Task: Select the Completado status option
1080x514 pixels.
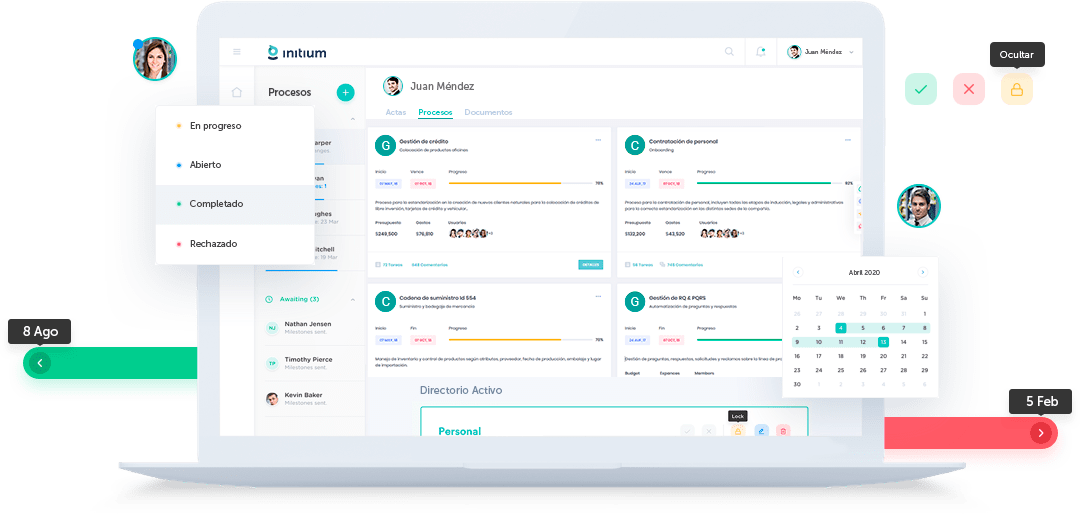Action: [216, 204]
